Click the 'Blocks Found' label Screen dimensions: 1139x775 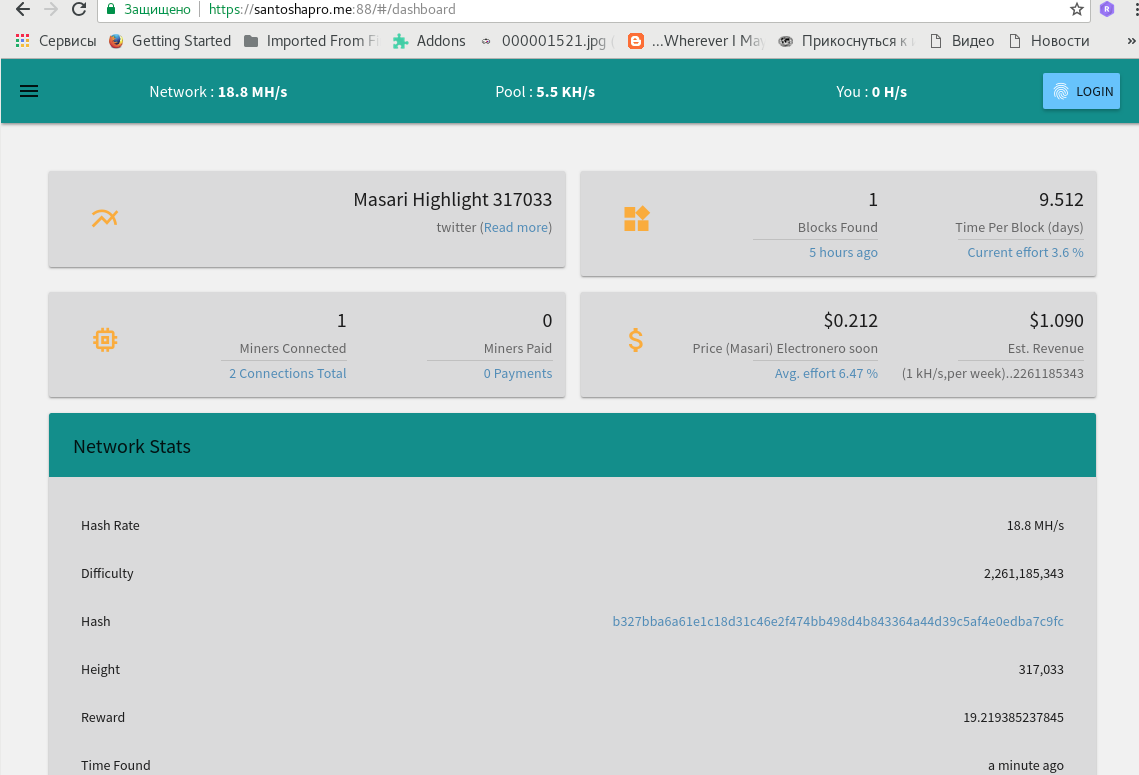pyautogui.click(x=838, y=227)
